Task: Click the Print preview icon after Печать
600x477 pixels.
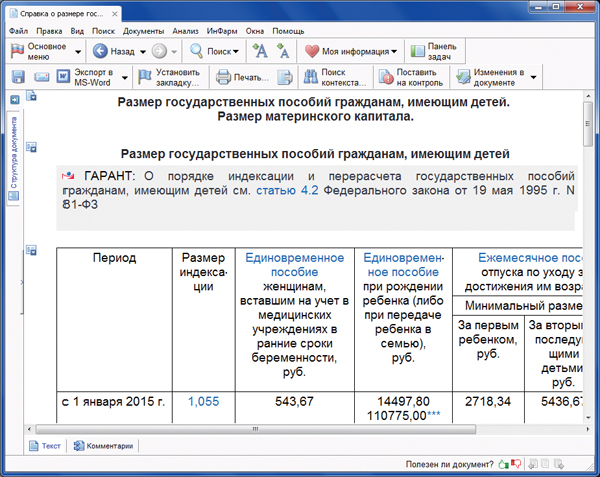Action: 284,77
